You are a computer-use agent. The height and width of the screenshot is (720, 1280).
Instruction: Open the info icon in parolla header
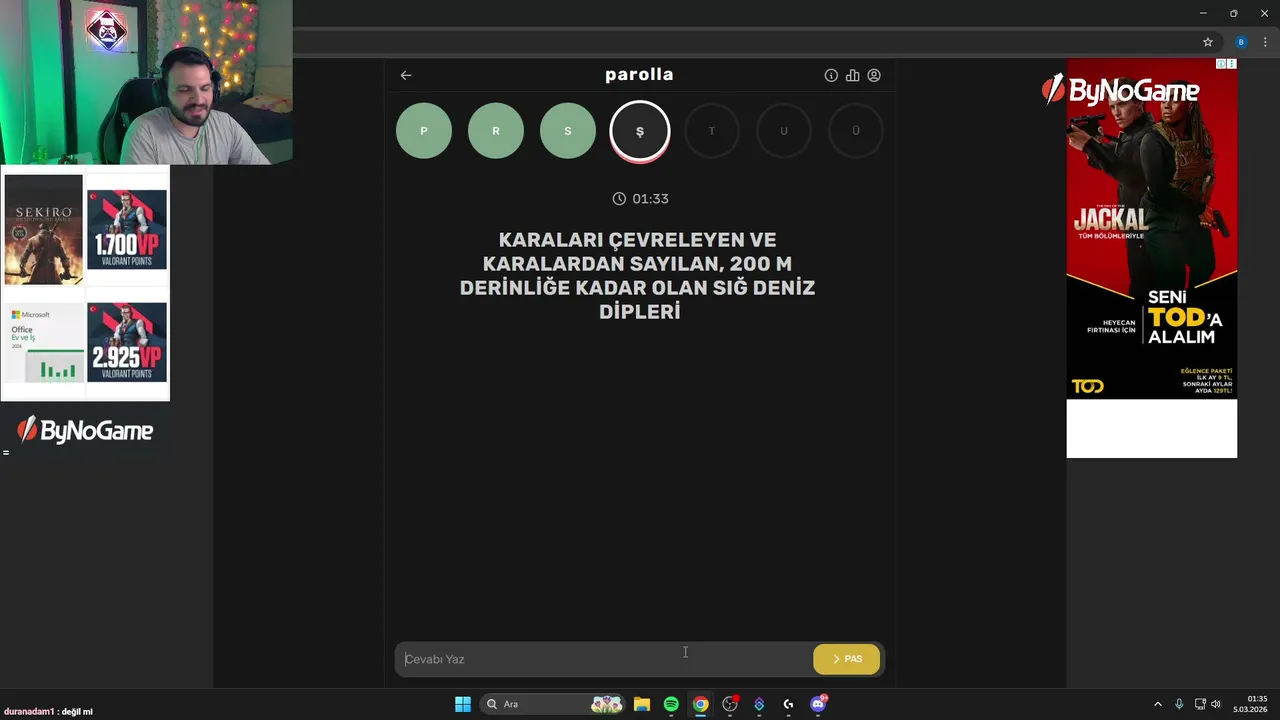click(831, 75)
